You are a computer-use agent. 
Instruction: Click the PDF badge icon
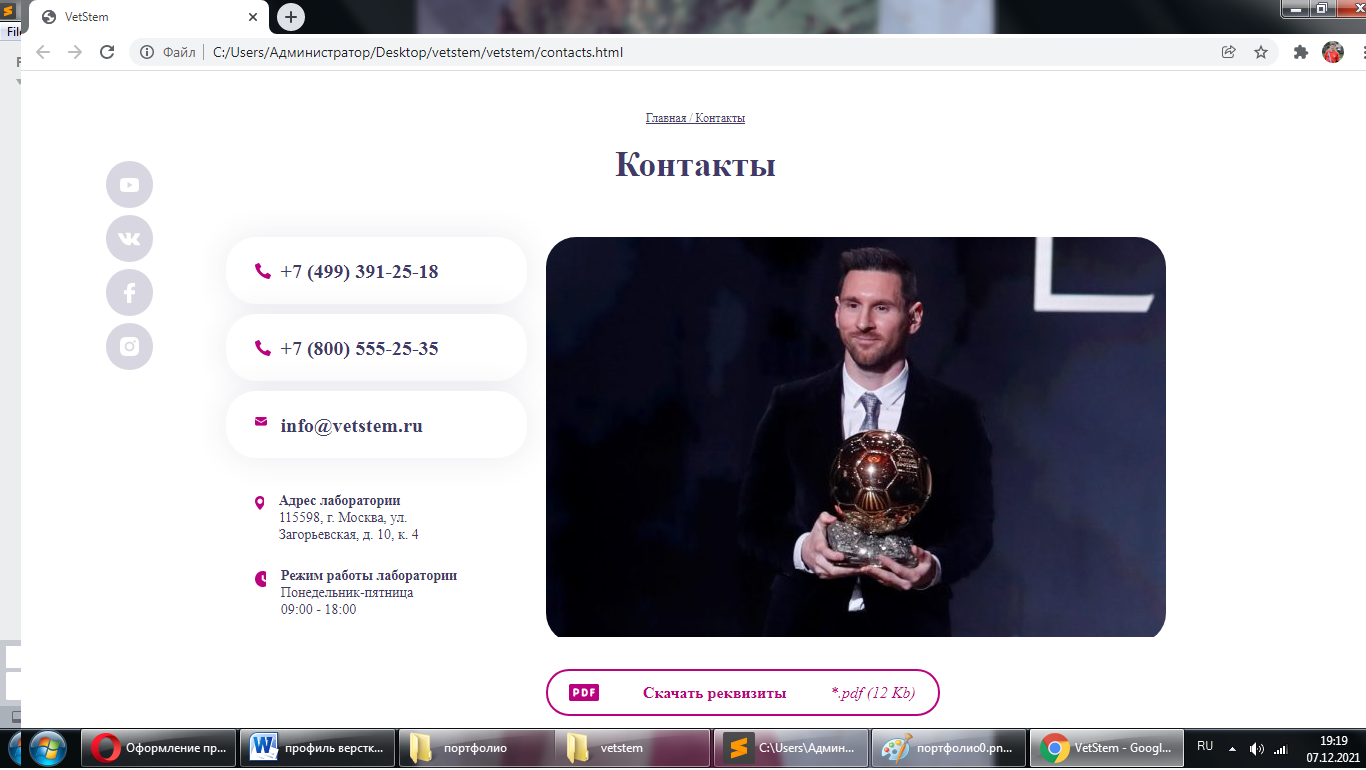coord(584,693)
